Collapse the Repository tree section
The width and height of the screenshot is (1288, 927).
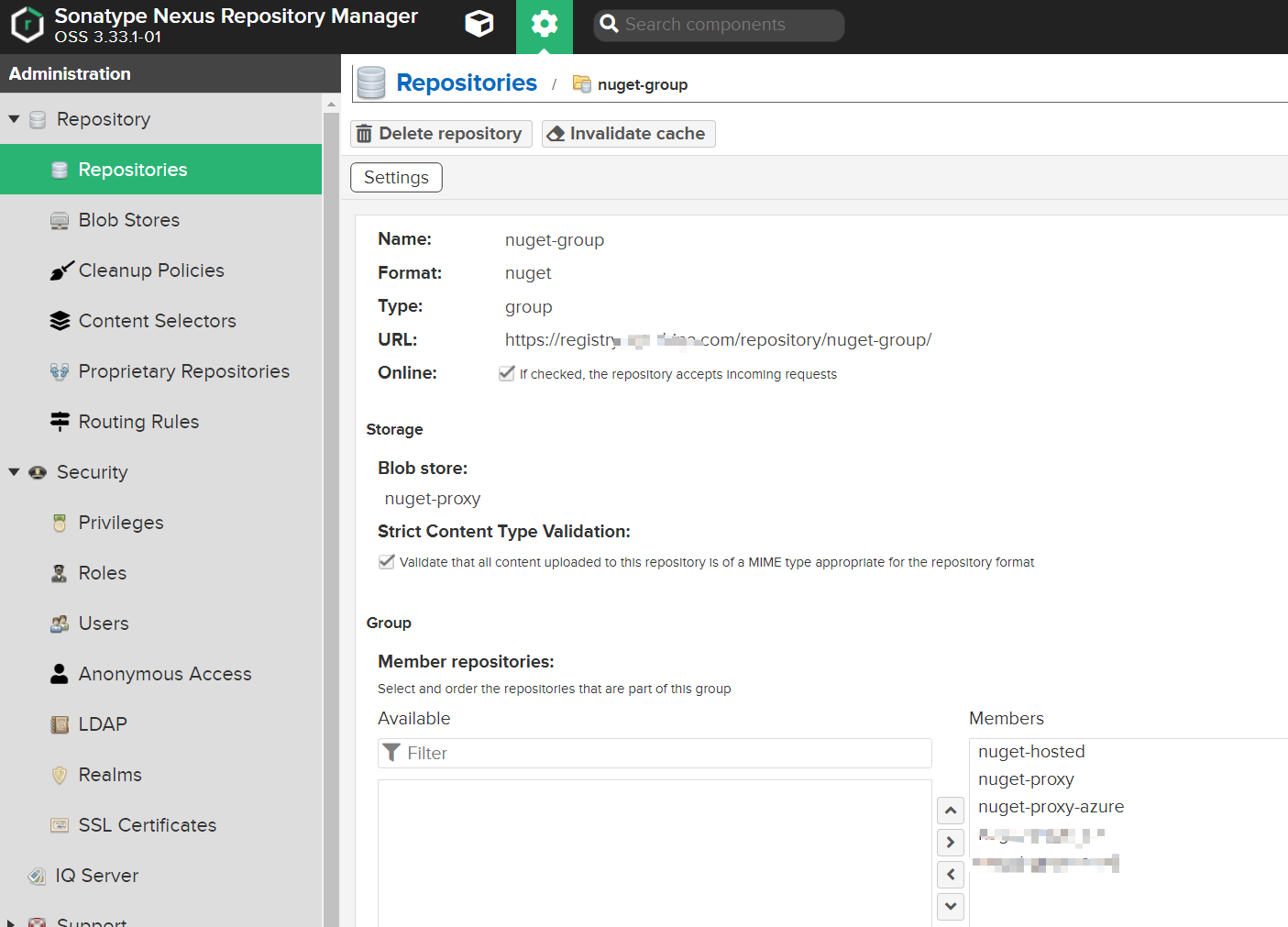point(14,119)
